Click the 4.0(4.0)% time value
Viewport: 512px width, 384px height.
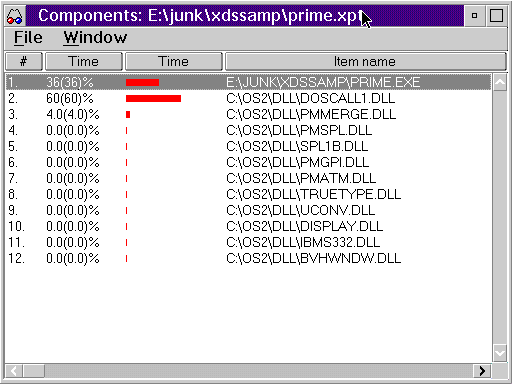pyautogui.click(x=73, y=115)
